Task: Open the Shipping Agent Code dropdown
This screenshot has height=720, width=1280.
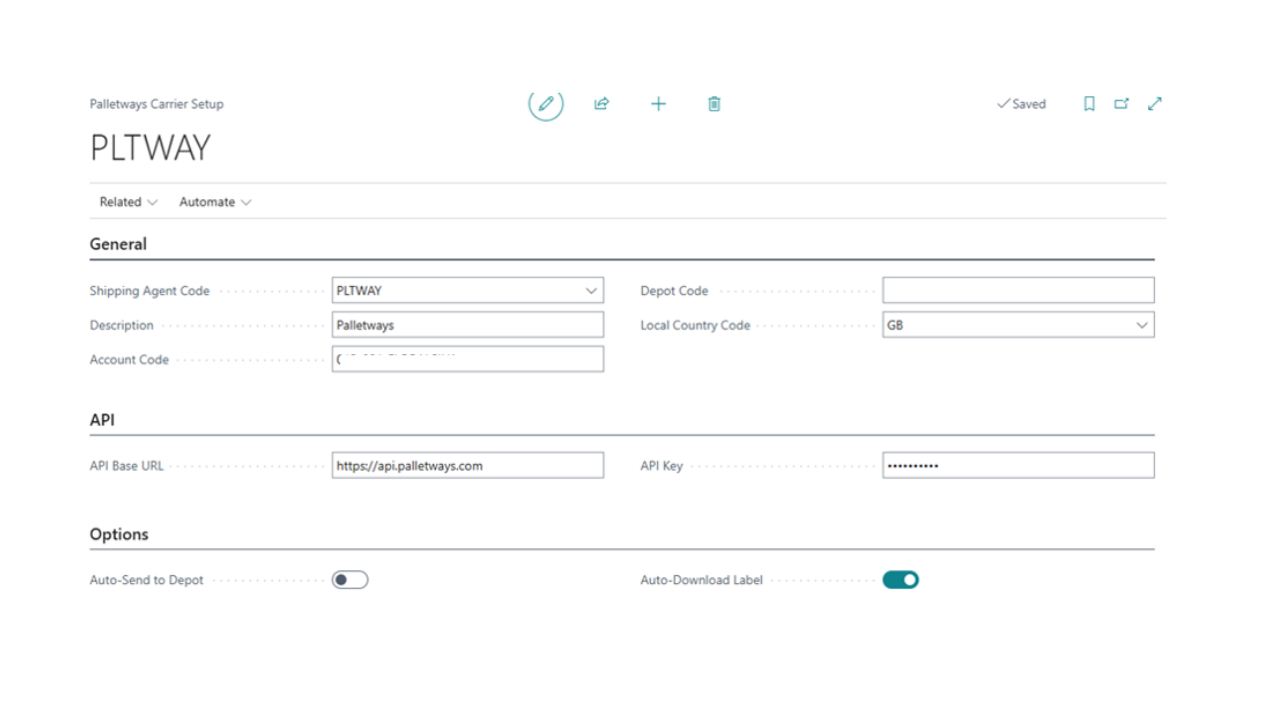Action: 591,291
